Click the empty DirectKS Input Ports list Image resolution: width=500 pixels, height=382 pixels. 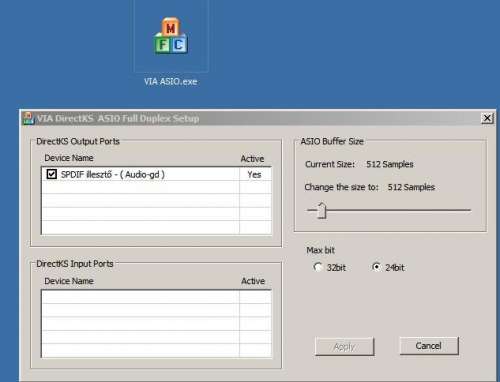(x=156, y=324)
